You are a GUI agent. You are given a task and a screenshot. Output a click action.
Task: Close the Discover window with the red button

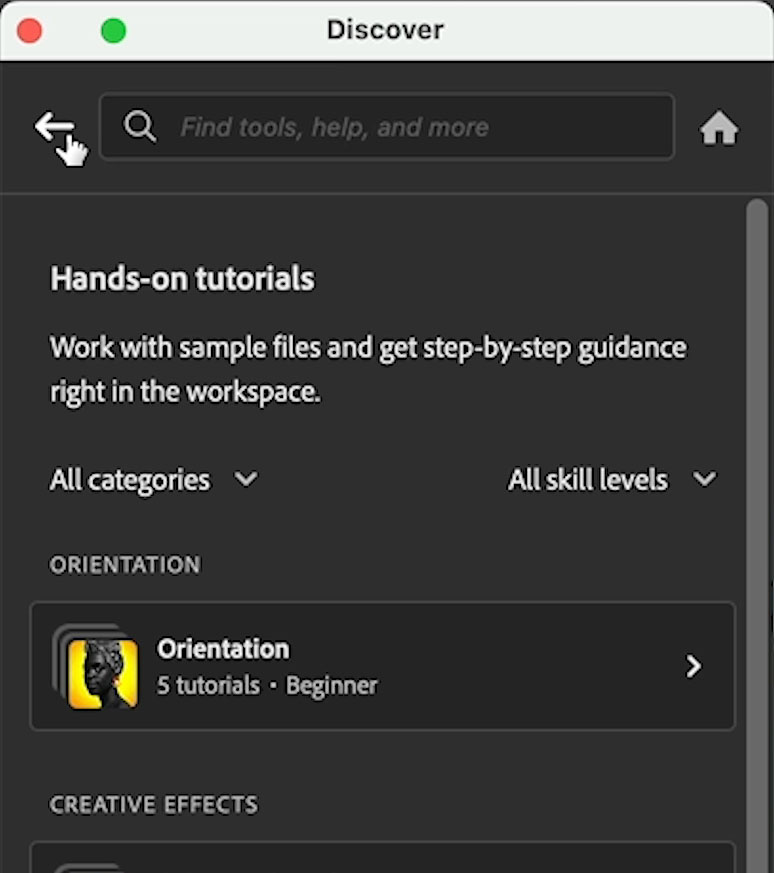(30, 31)
